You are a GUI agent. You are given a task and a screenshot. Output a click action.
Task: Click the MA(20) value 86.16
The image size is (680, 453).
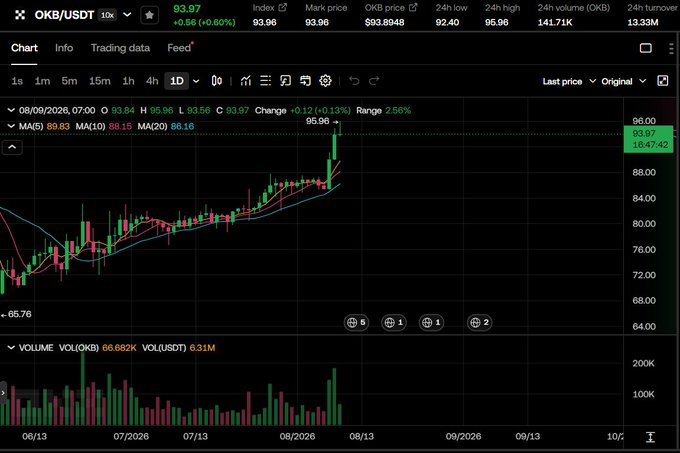click(182, 126)
